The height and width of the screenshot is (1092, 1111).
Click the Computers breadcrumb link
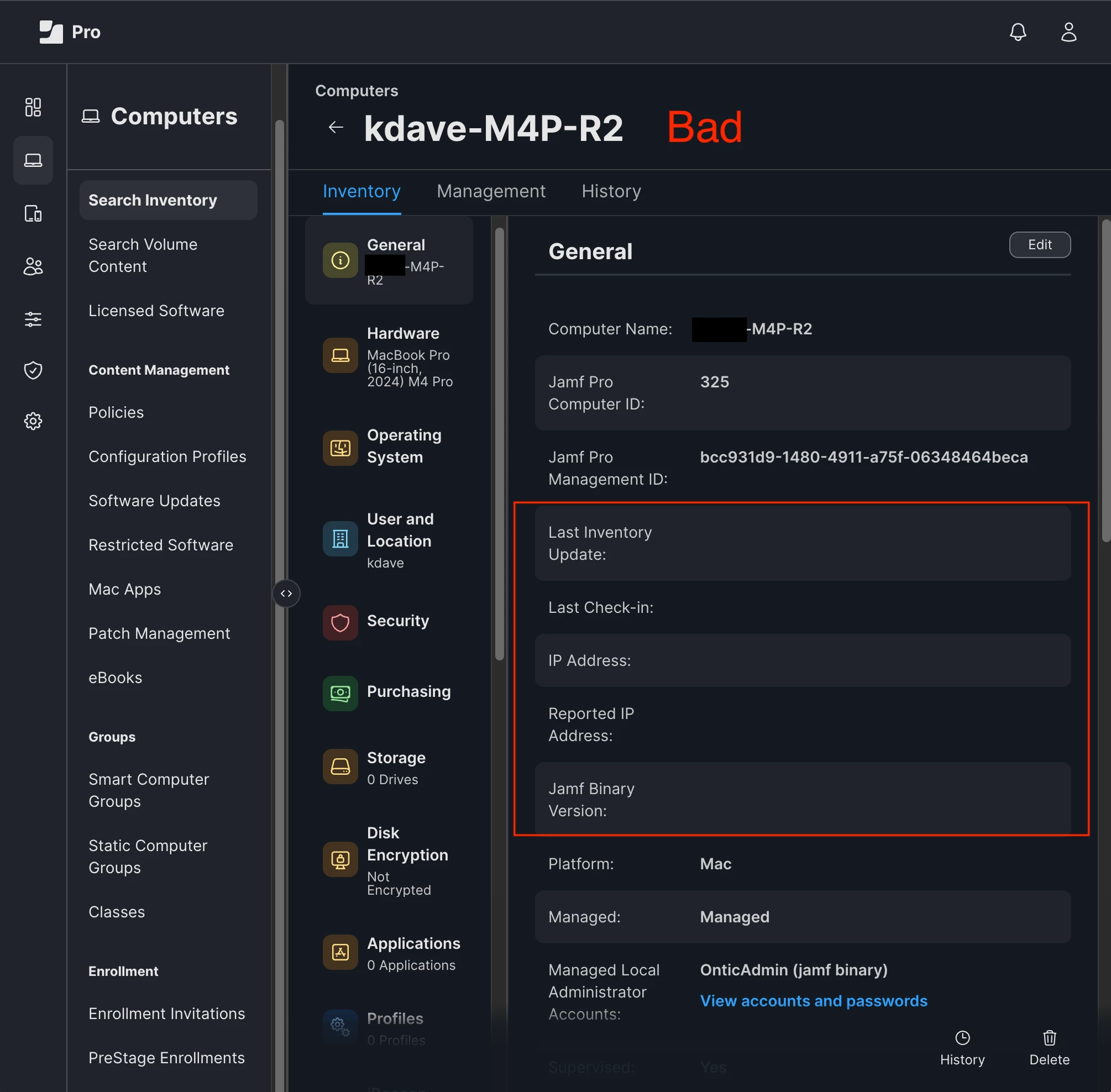coord(356,91)
